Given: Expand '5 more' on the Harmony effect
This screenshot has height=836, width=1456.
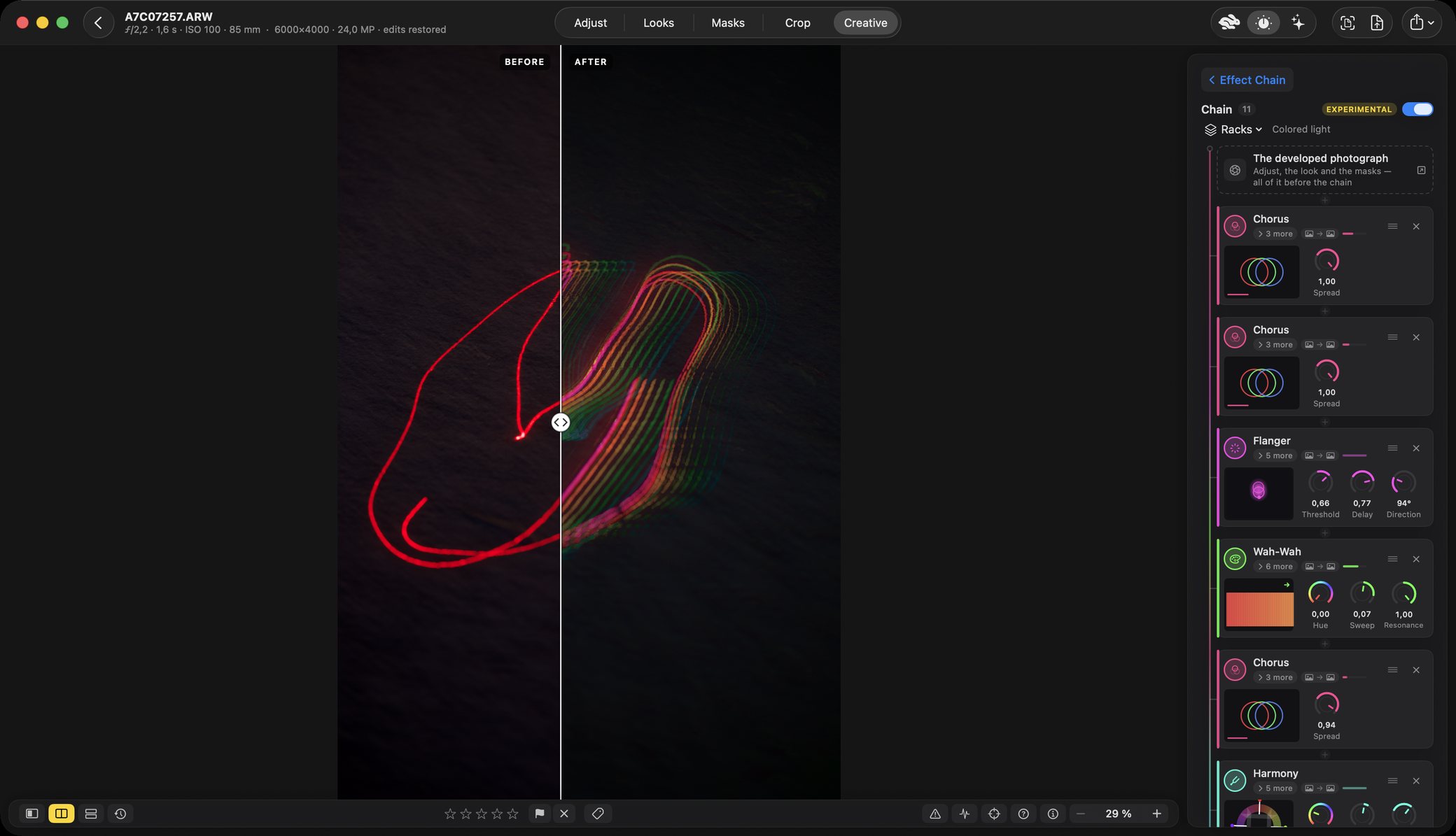Looking at the screenshot, I should pyautogui.click(x=1275, y=788).
